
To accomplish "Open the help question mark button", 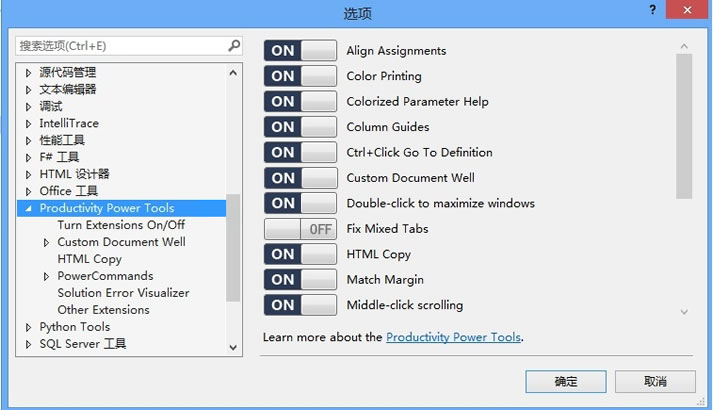I will click(653, 10).
